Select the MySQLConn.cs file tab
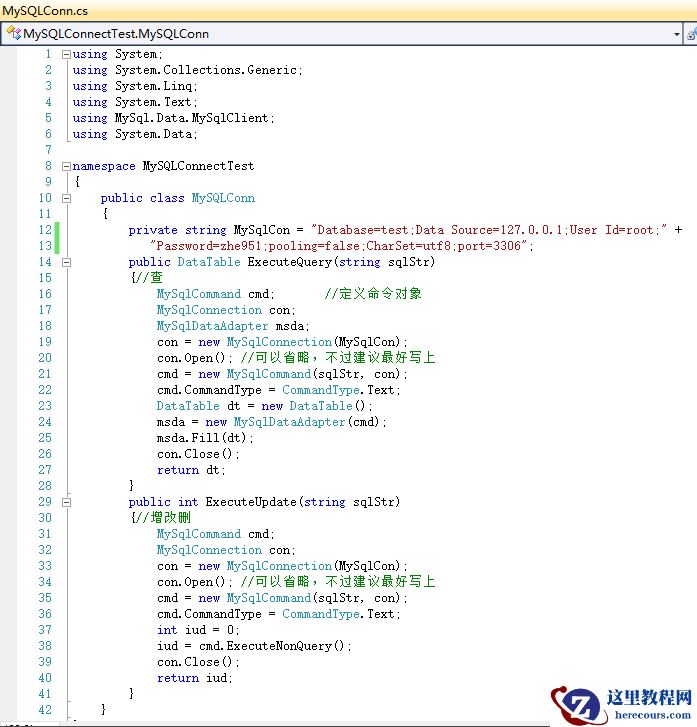697x727 pixels. (45, 10)
